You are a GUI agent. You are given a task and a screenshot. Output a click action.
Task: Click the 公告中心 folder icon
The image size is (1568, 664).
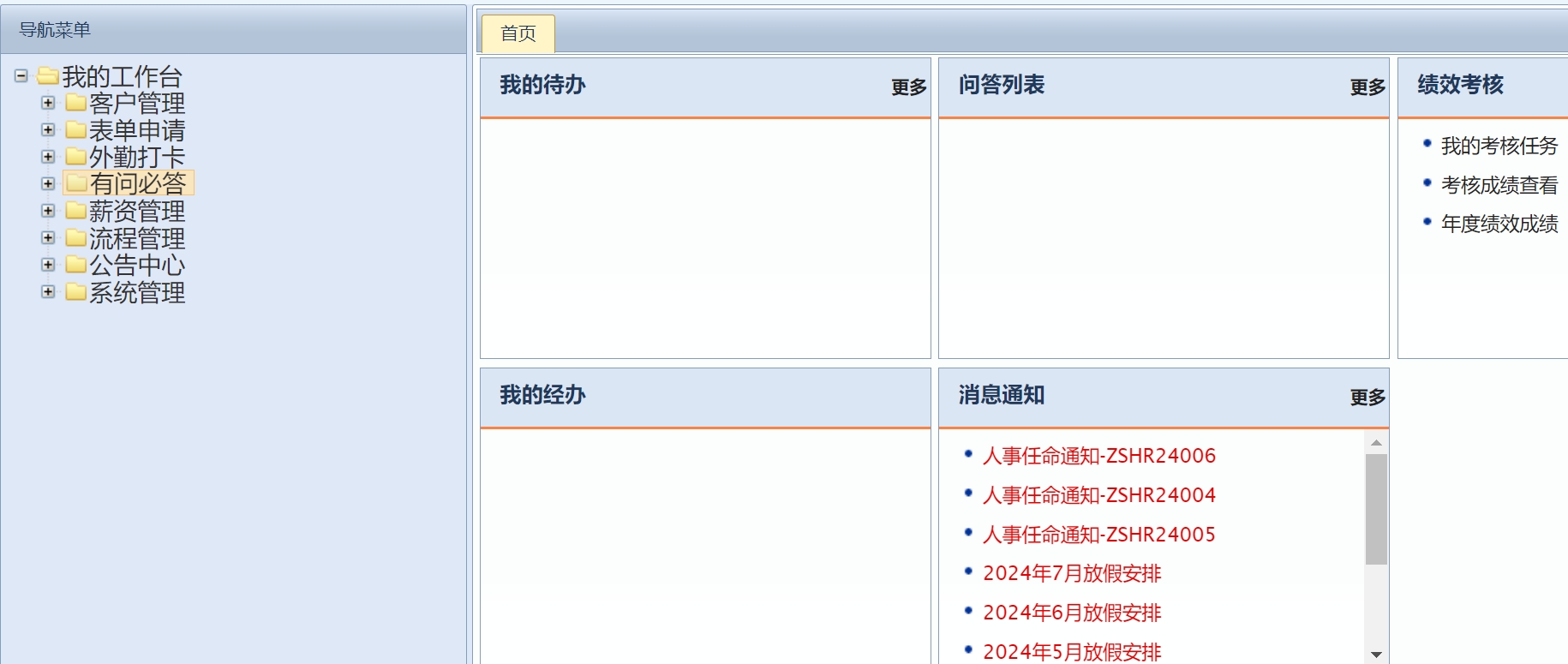[x=76, y=265]
